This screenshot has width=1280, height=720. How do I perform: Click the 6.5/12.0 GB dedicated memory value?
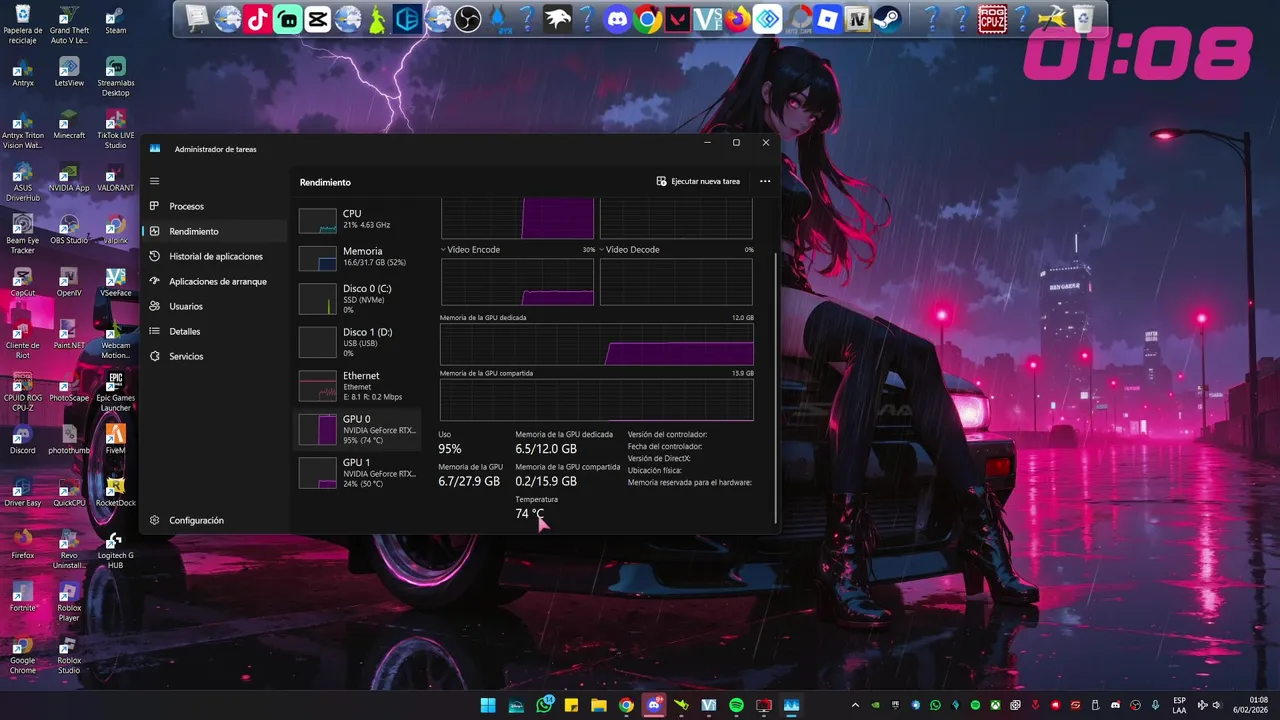click(546, 449)
